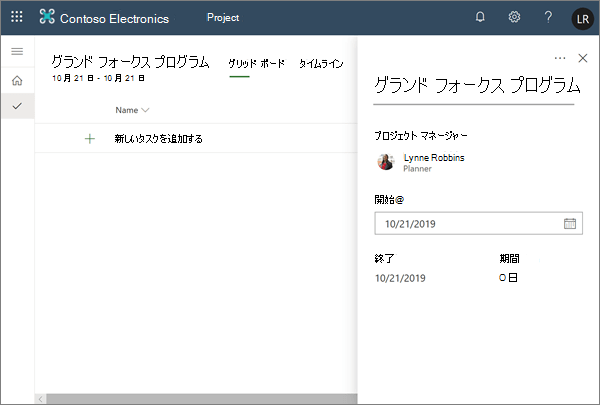Open the calendar picker for start date
The width and height of the screenshot is (600, 405).
570,223
